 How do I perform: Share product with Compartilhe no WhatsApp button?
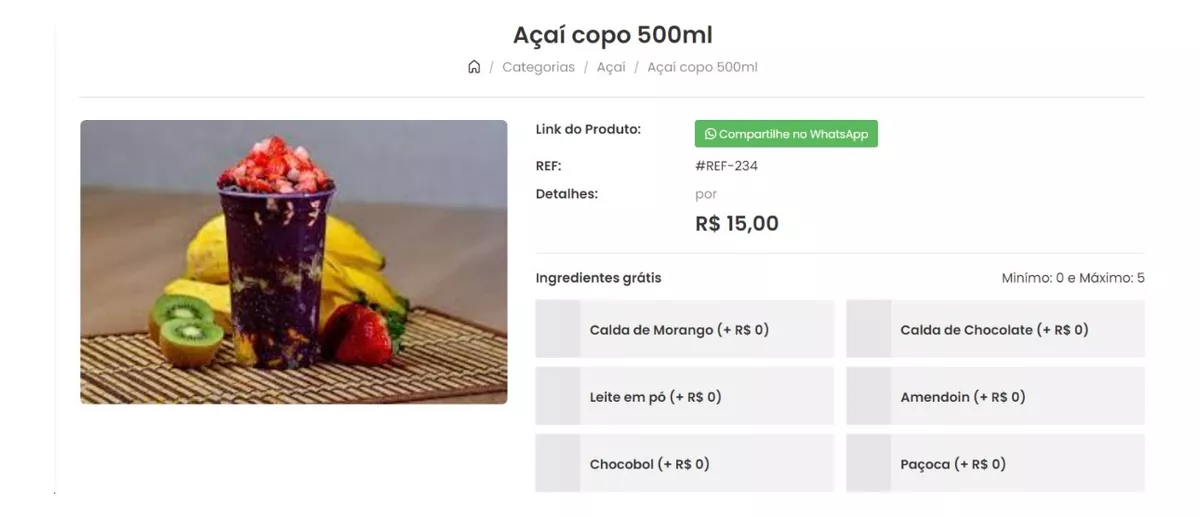[x=786, y=134]
